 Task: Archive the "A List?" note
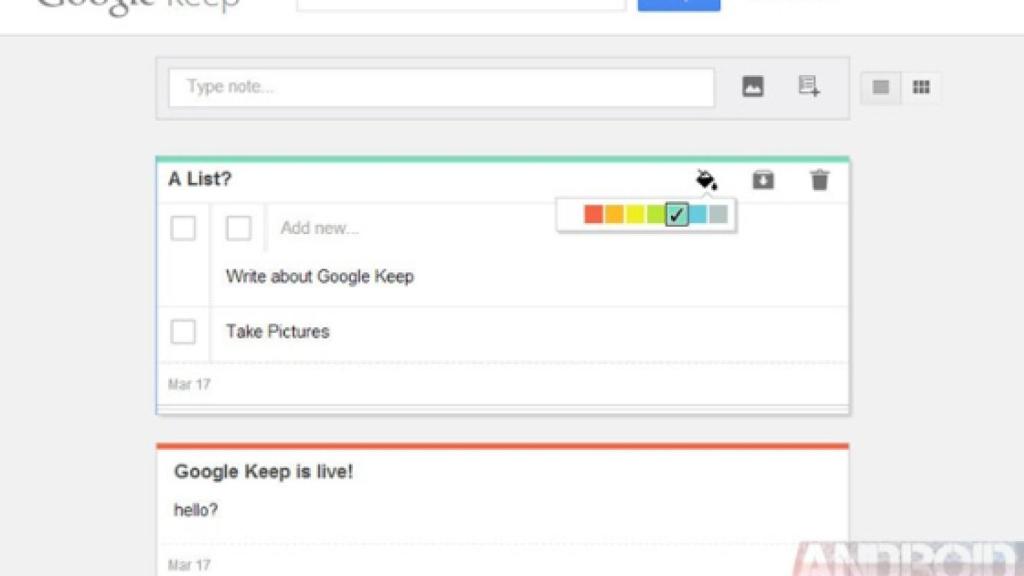tap(762, 180)
